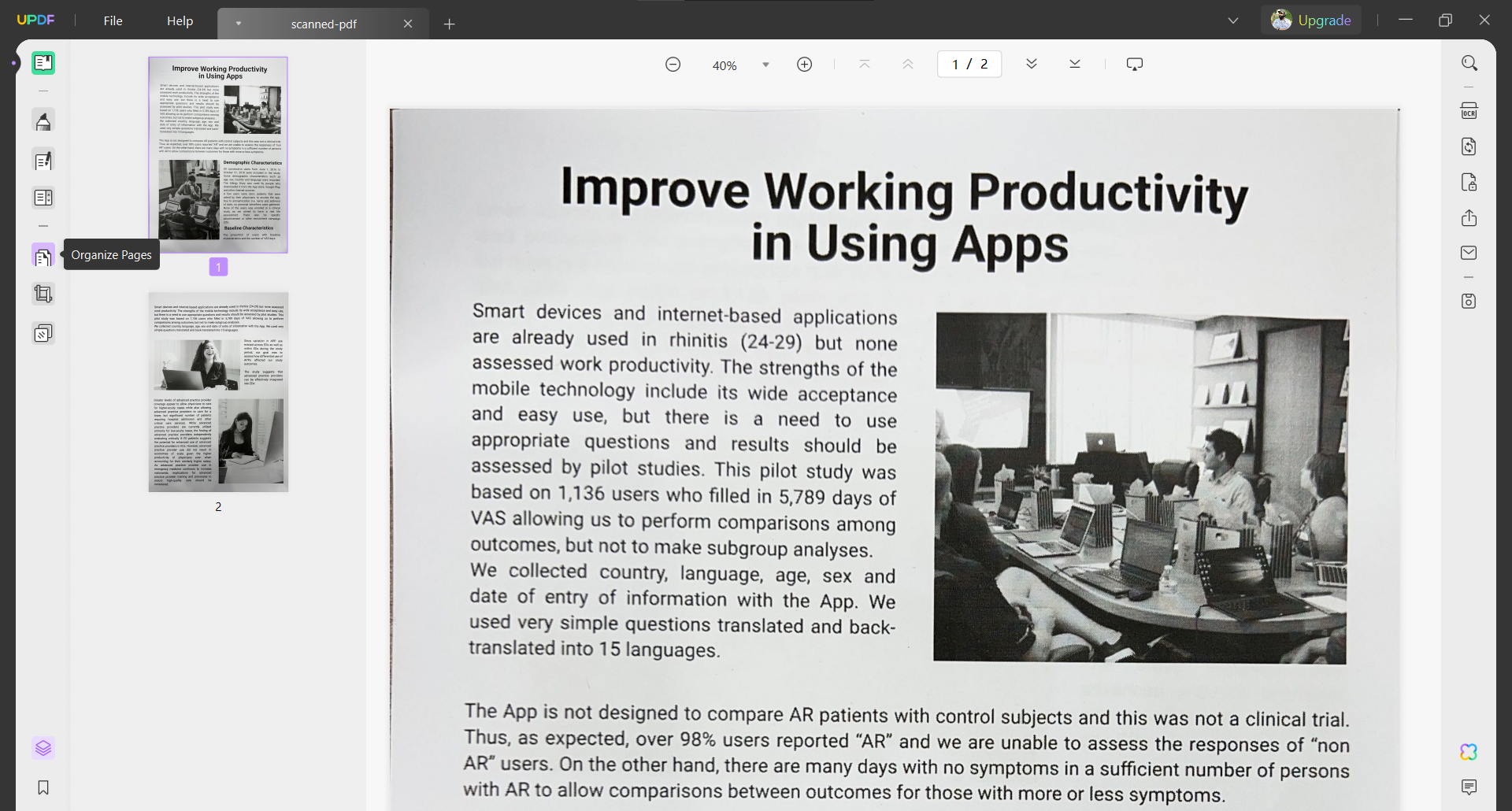Send the file by email
Screen dimensions: 1512x811
point(1469,253)
